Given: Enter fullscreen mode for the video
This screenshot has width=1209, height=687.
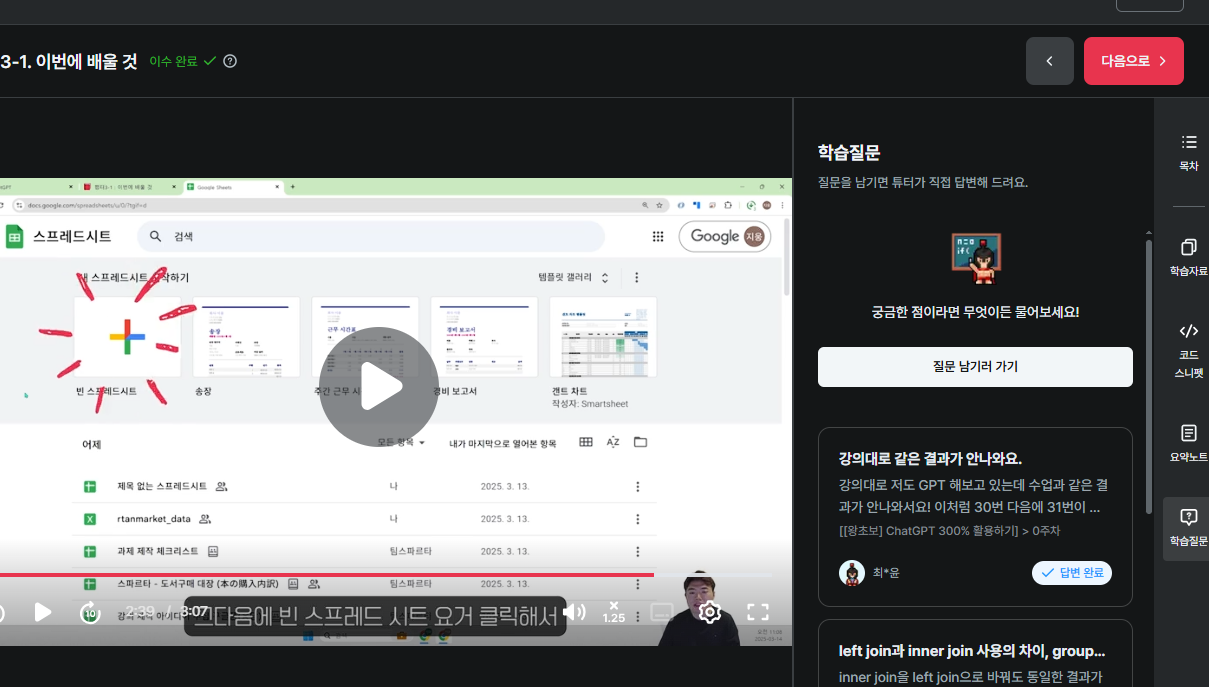Looking at the screenshot, I should click(x=758, y=612).
